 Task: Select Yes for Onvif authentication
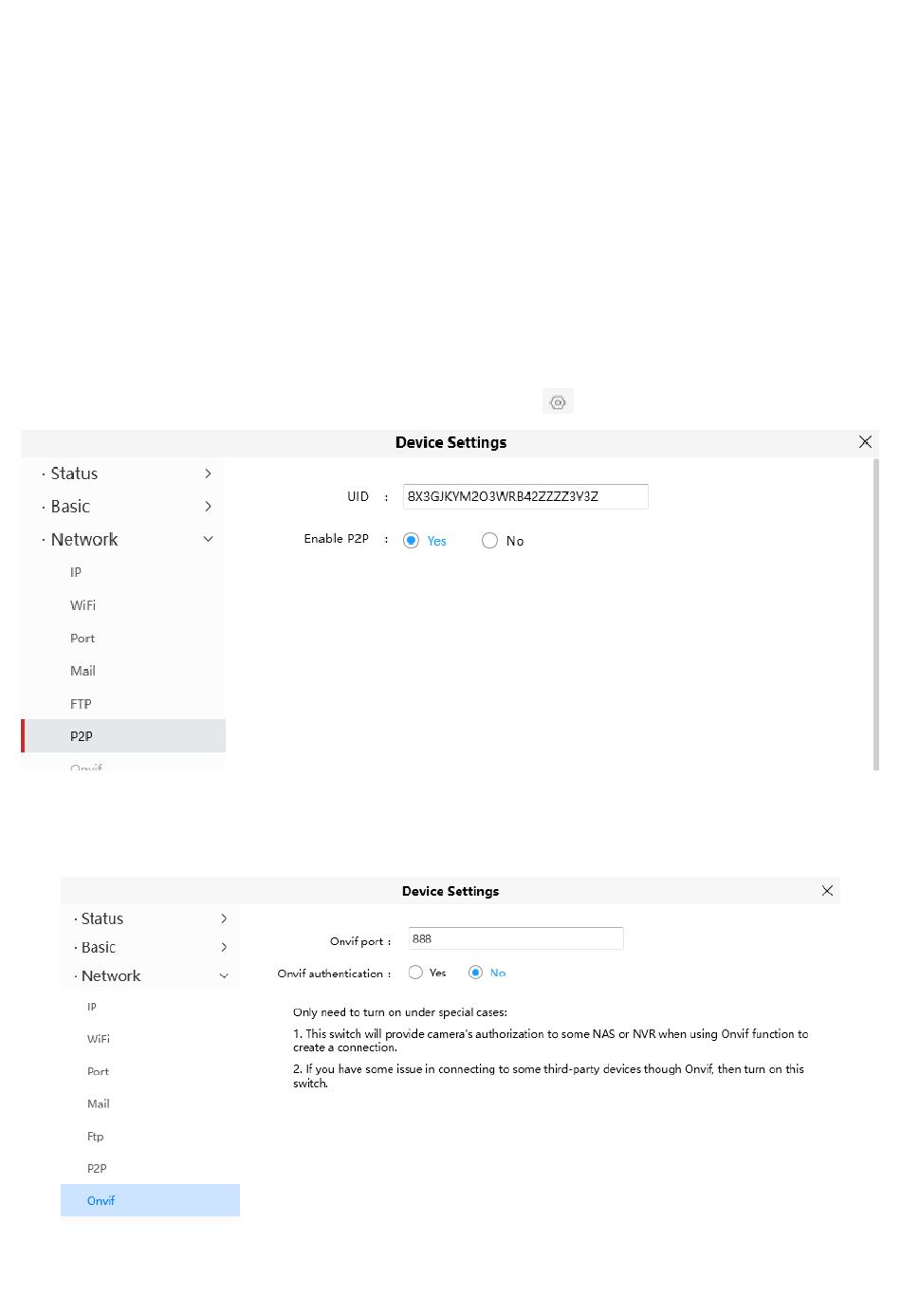[x=415, y=973]
